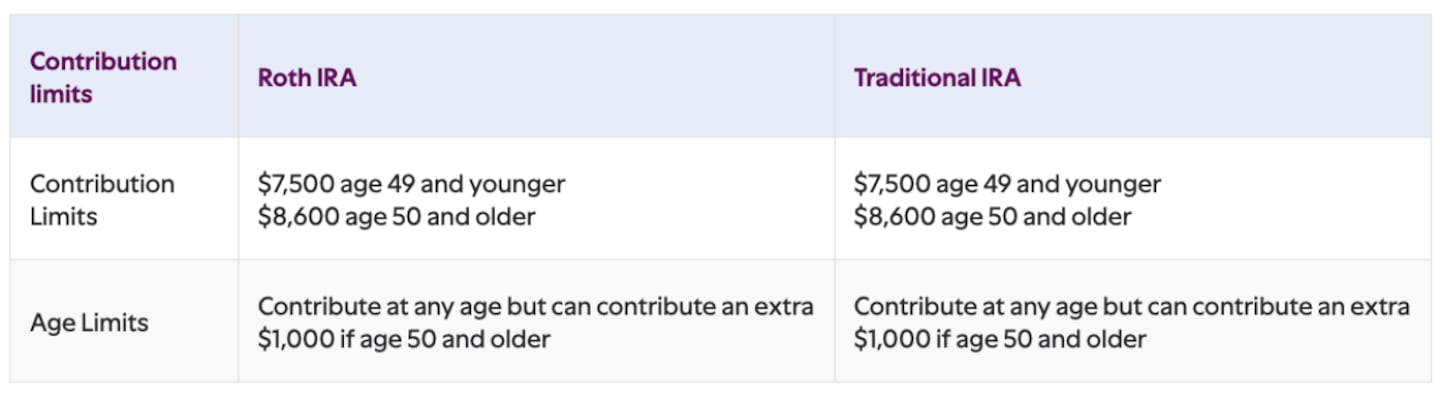The image size is (1440, 399).
Task: Click the $7,500 amount under Roth IRA
Action: click(296, 185)
